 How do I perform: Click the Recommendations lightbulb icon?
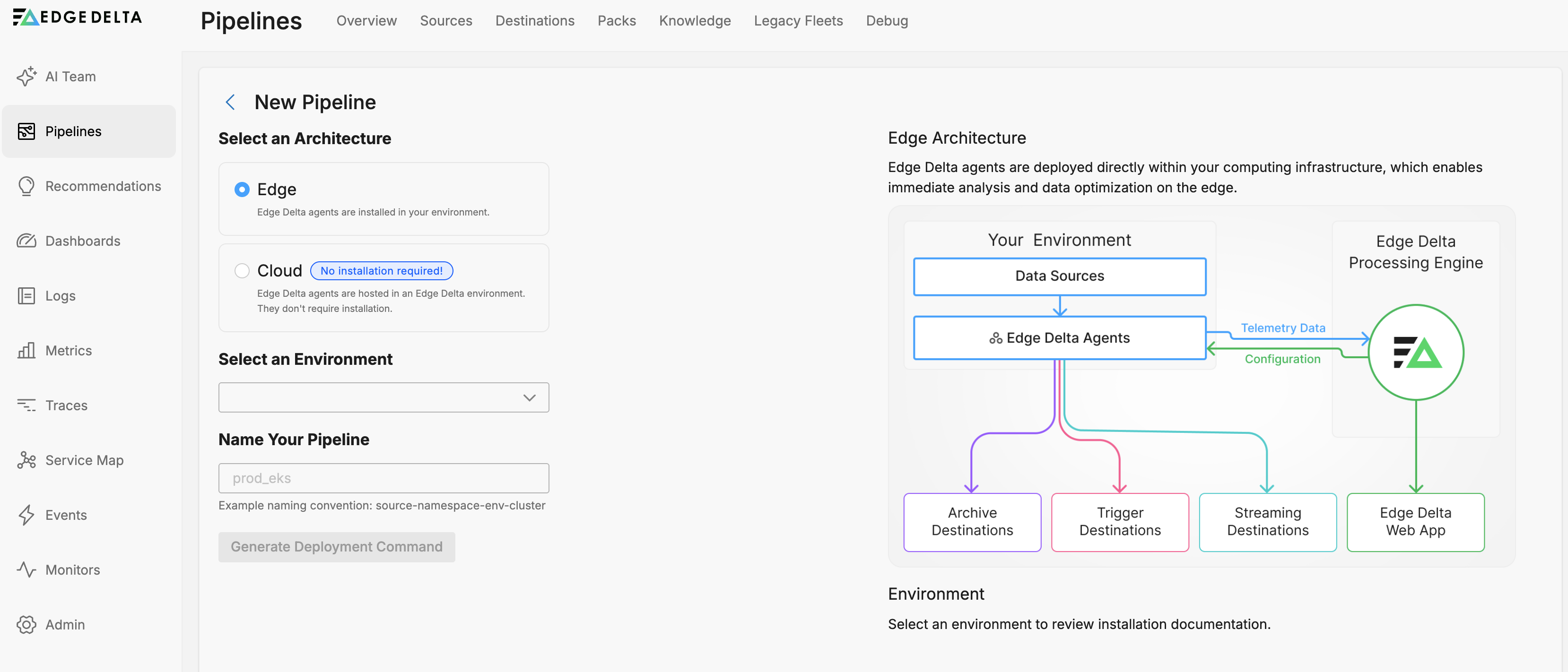[26, 186]
